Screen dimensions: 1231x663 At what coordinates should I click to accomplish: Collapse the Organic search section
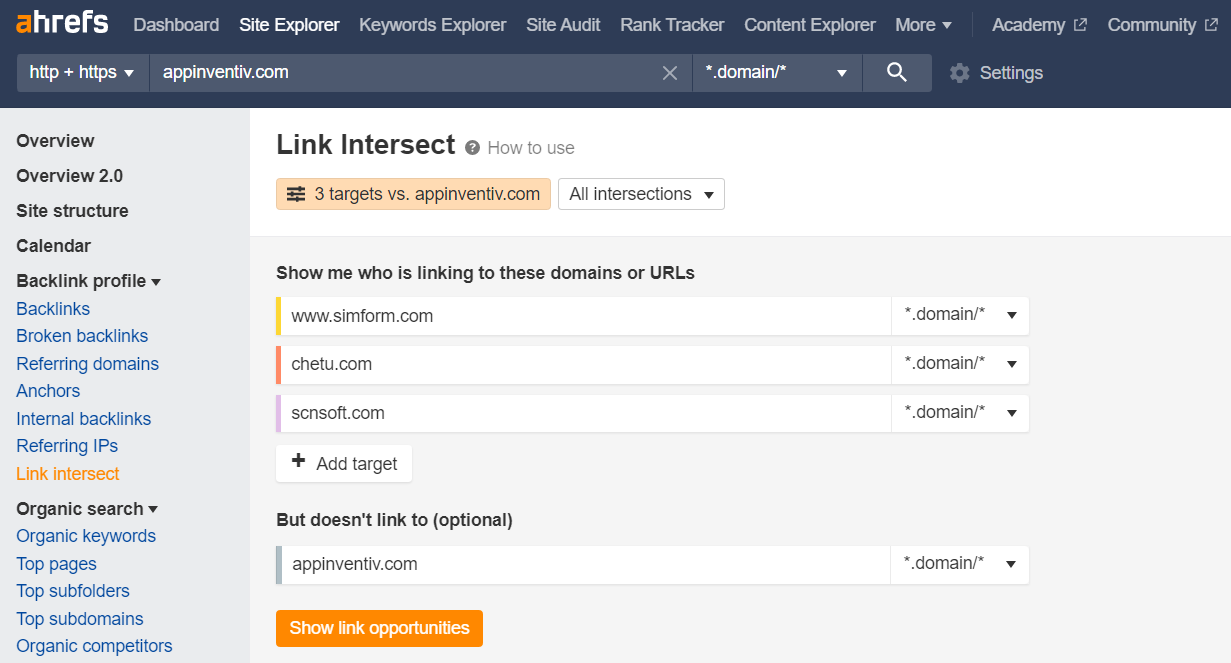[88, 509]
